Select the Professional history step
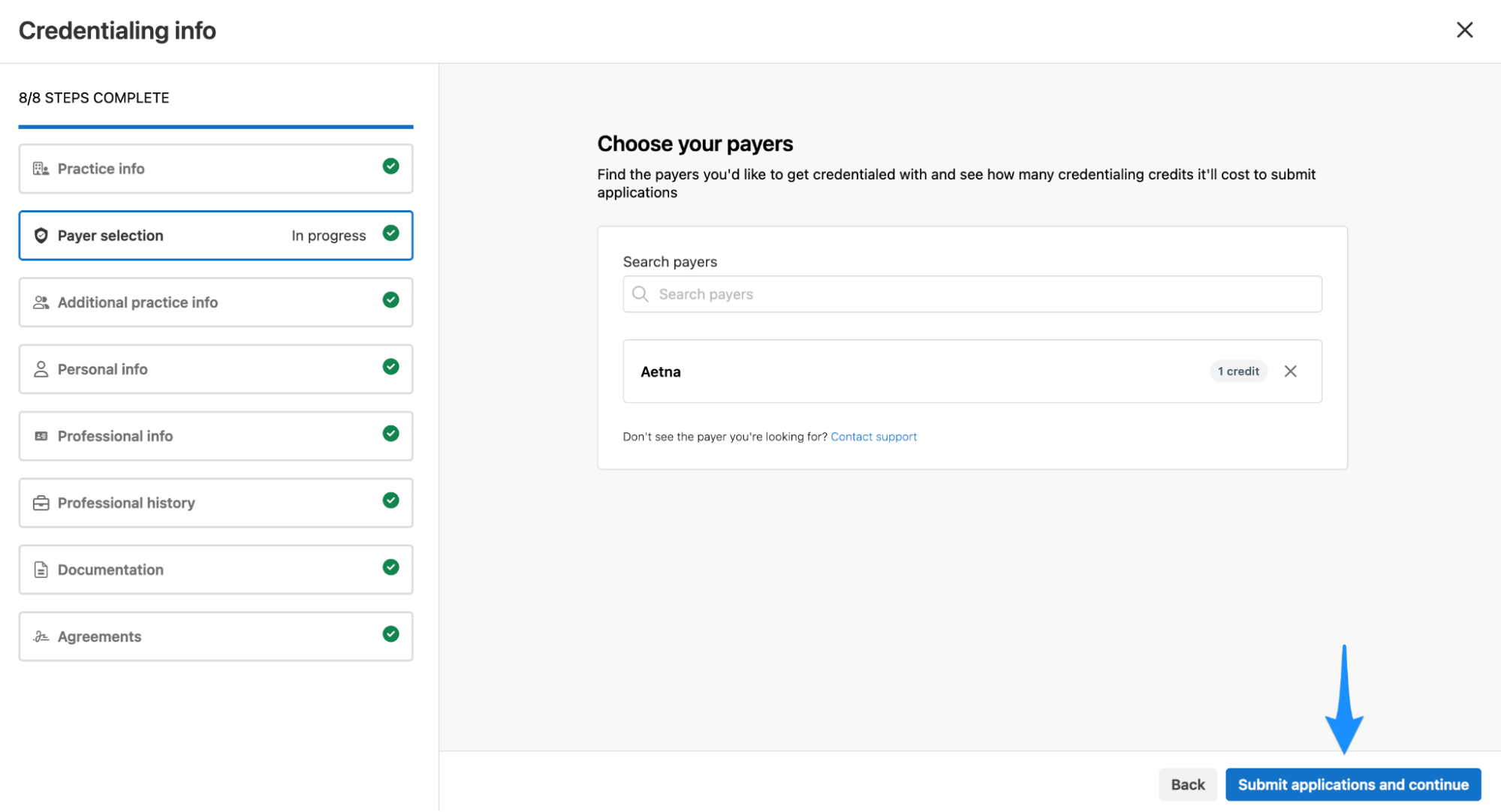Image resolution: width=1501 pixels, height=812 pixels. tap(216, 503)
